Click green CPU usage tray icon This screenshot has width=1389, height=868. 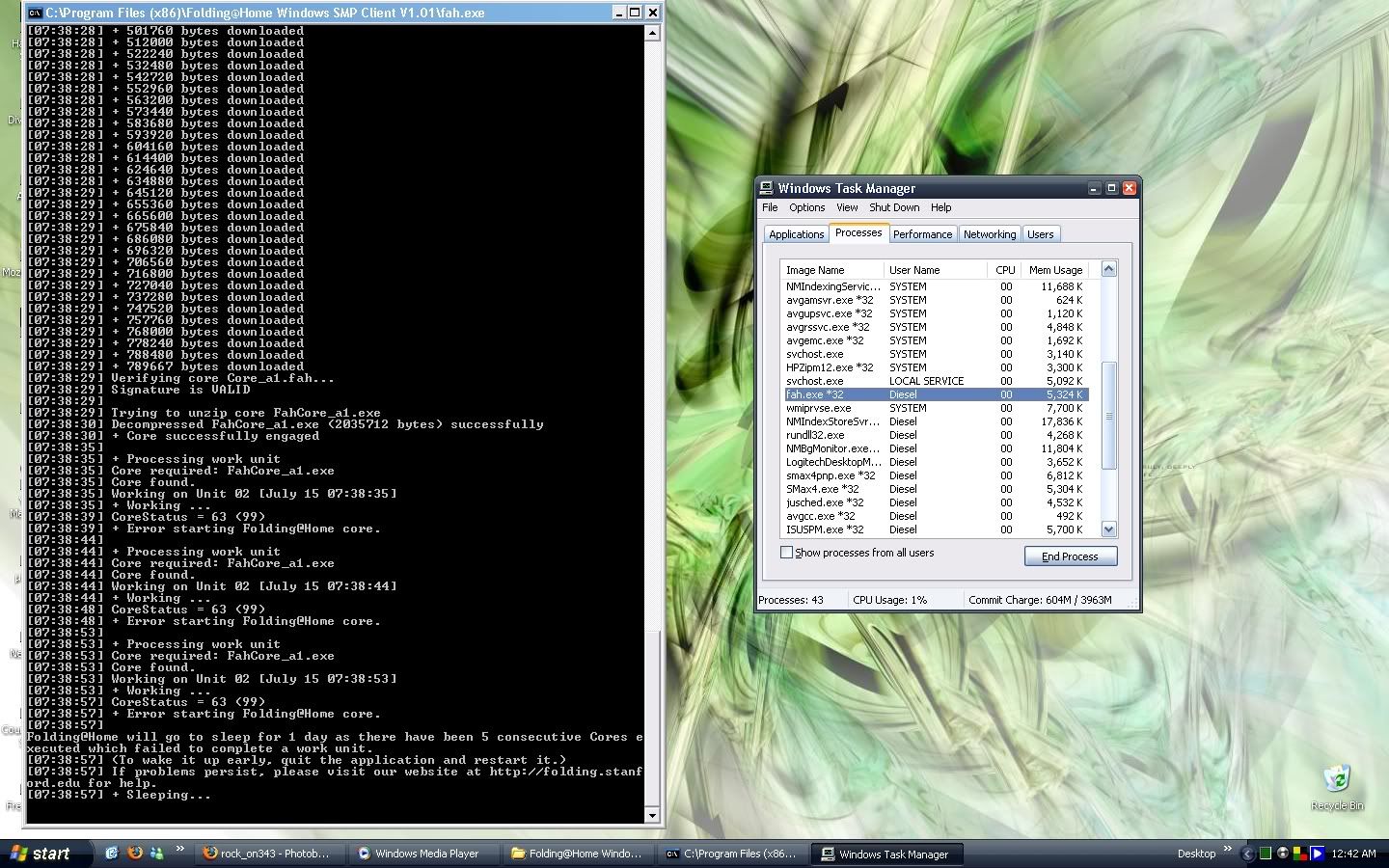click(1266, 854)
